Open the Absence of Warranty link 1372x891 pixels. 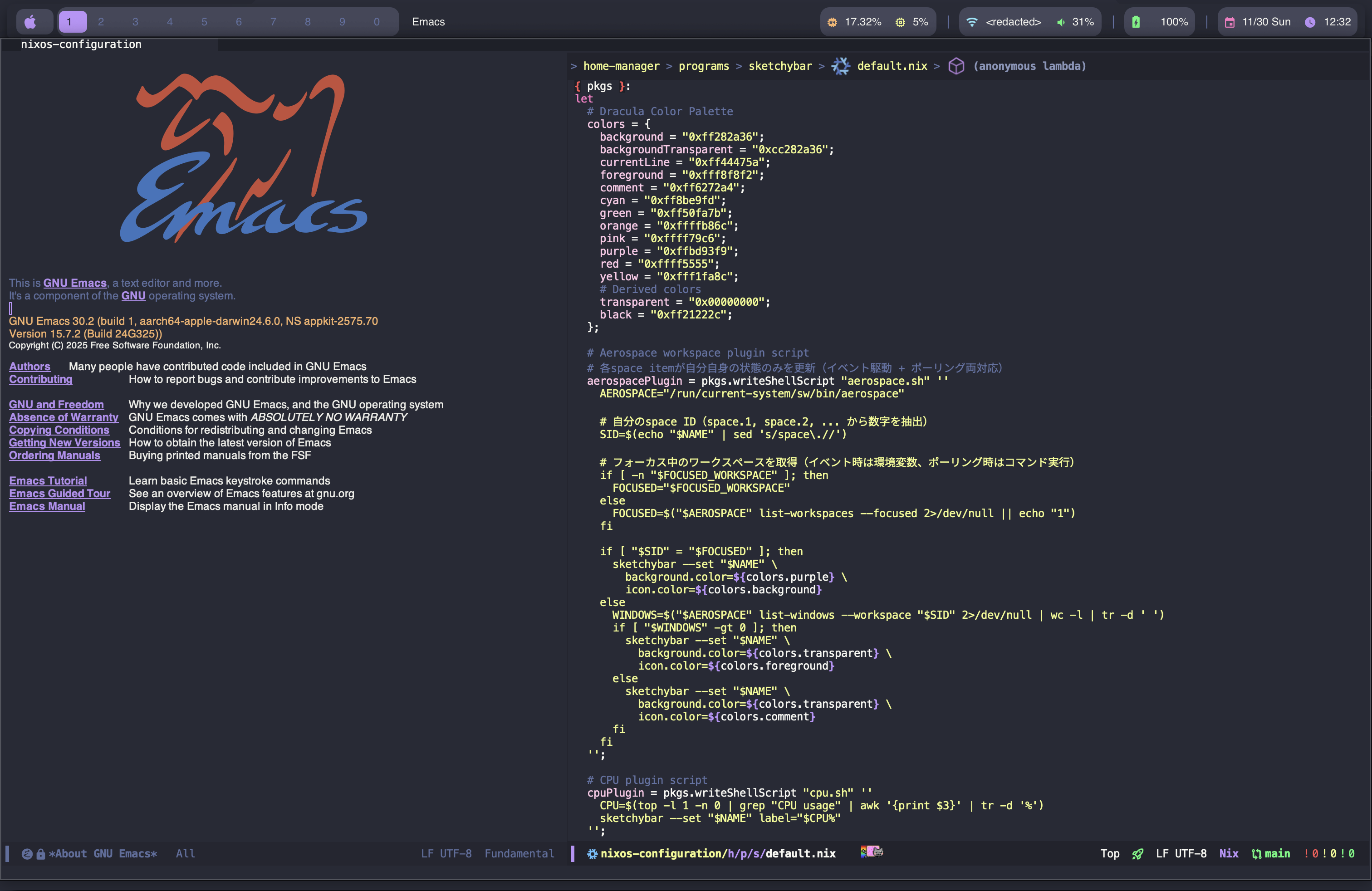64,417
